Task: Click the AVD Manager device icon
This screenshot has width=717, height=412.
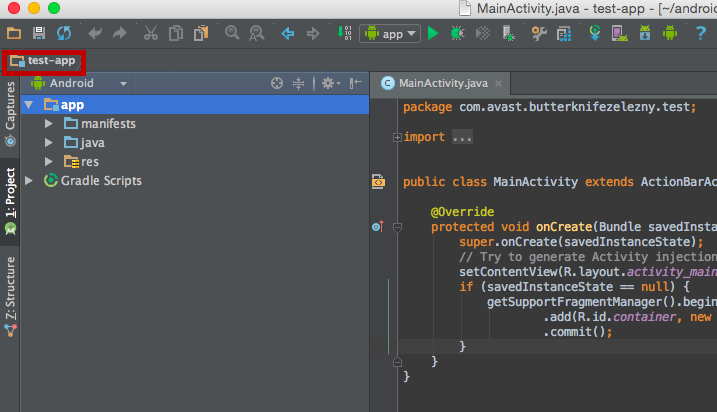Action: coord(619,33)
